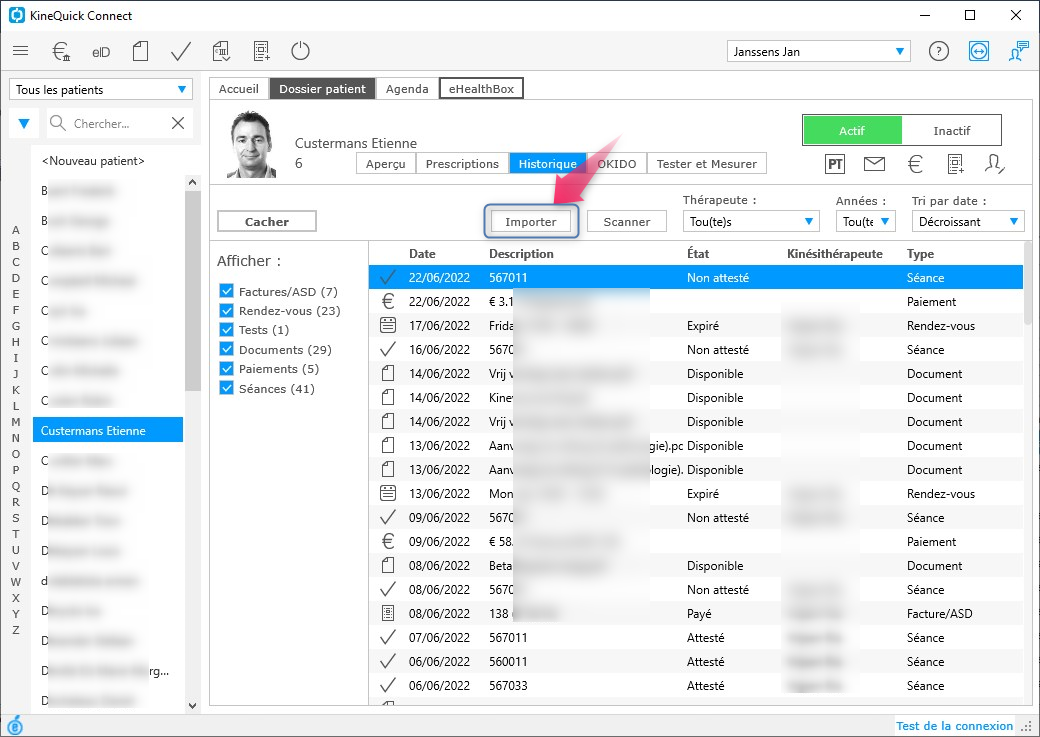Go to the Prescriptions sub-tab
1040x737 pixels.
click(462, 164)
